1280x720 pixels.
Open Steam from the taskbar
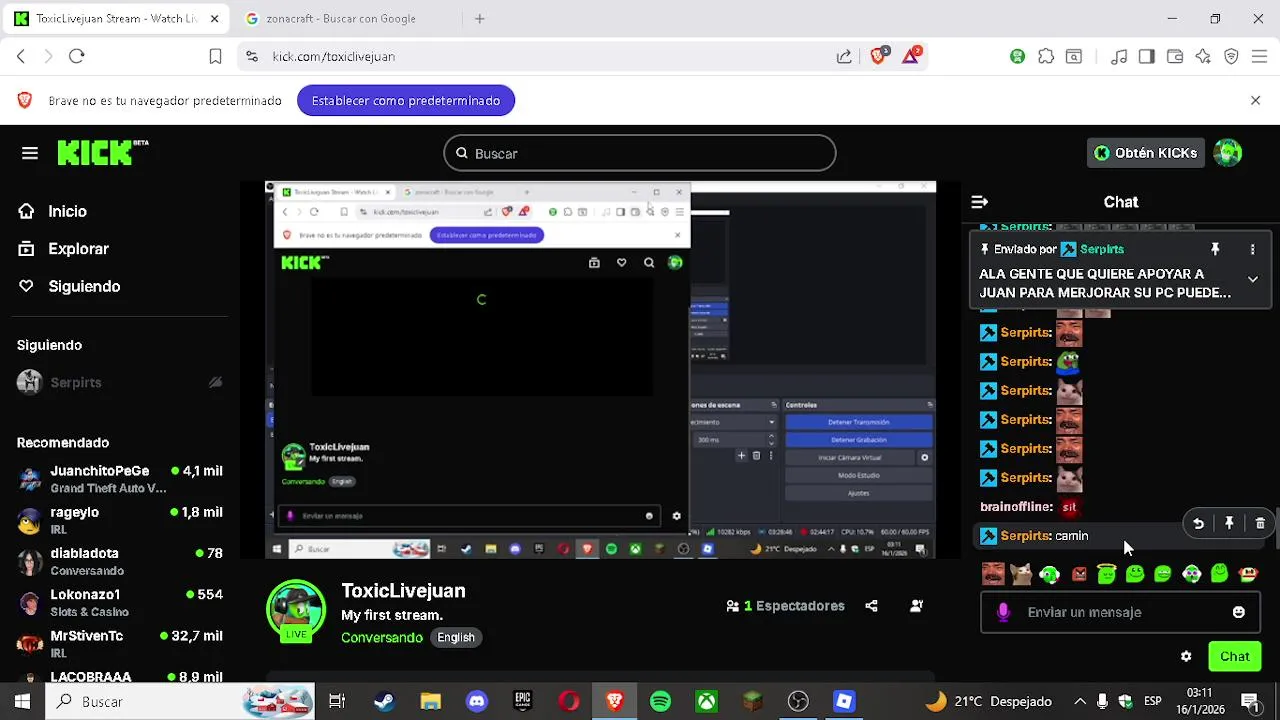384,702
